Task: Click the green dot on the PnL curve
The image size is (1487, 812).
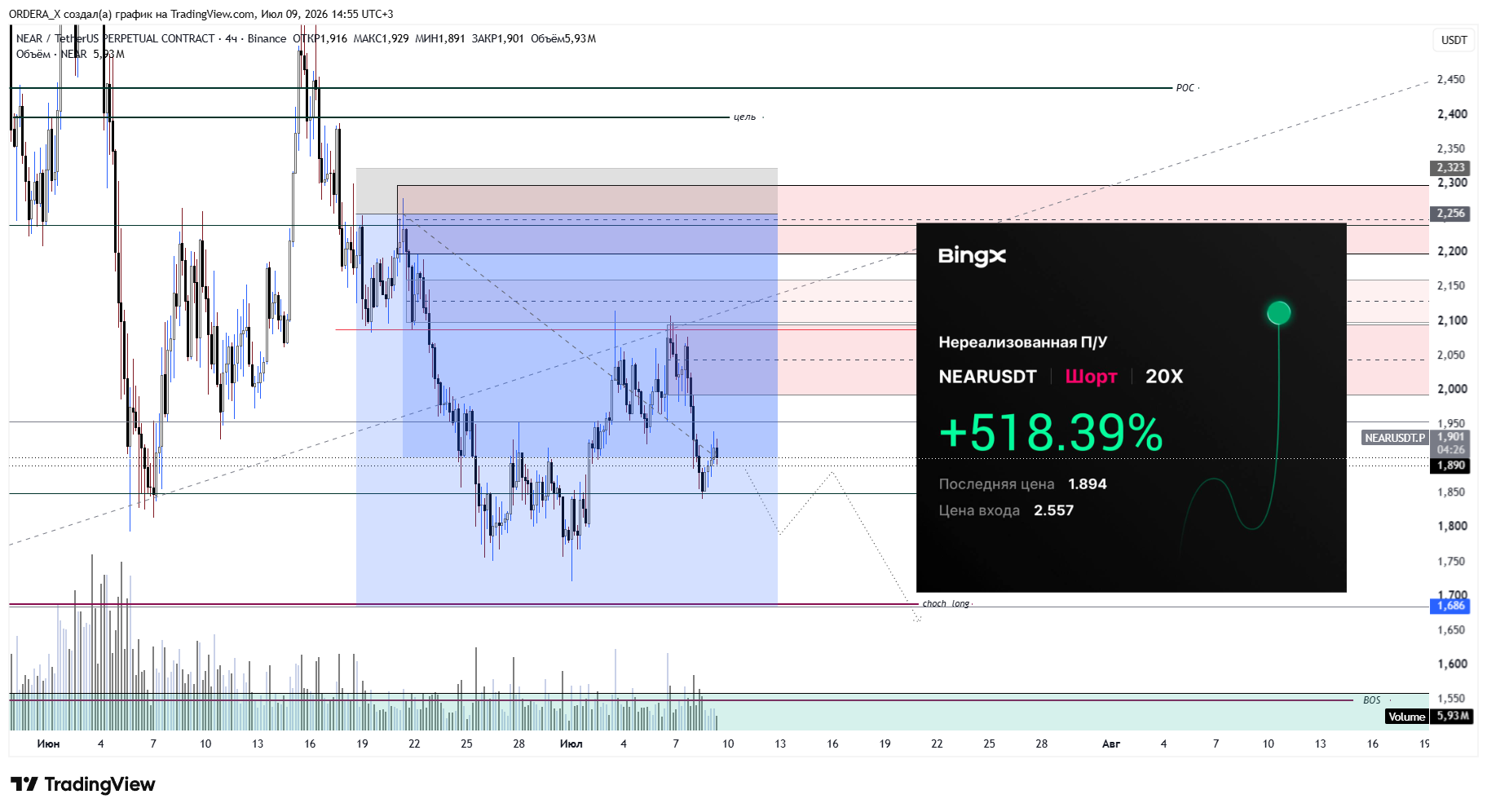Action: pos(1278,312)
